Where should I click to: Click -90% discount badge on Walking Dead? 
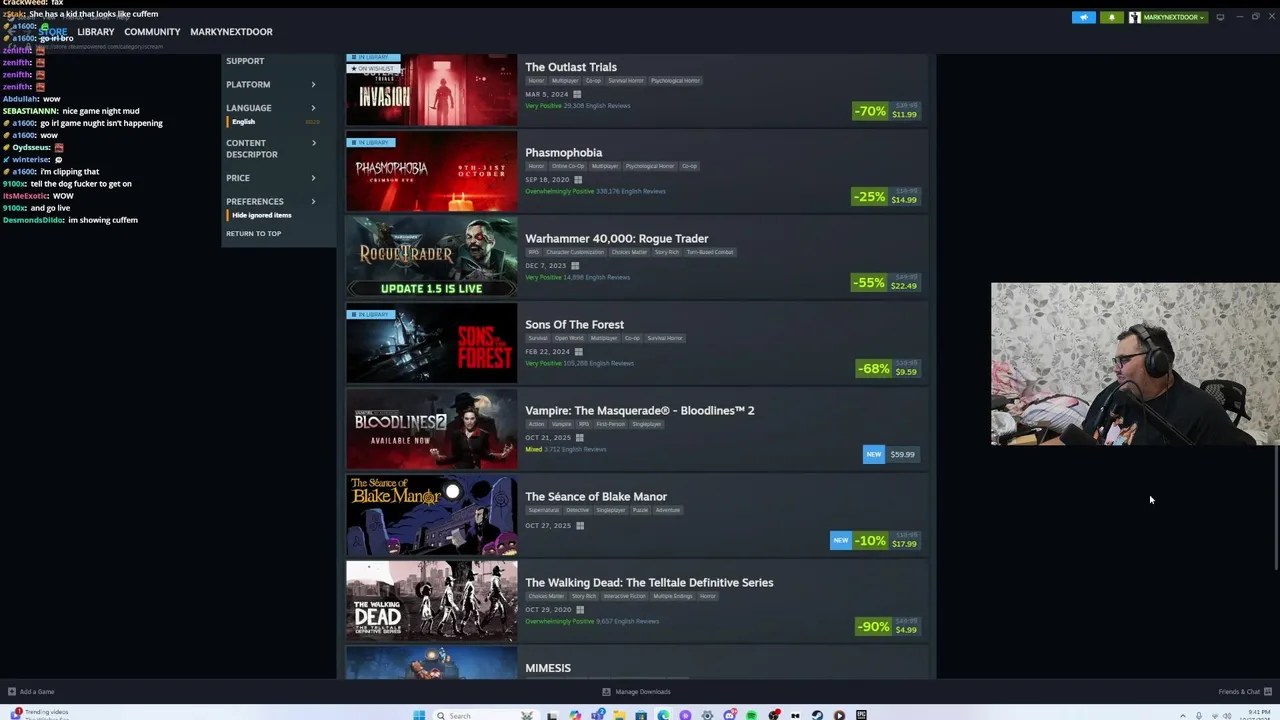[x=873, y=627]
